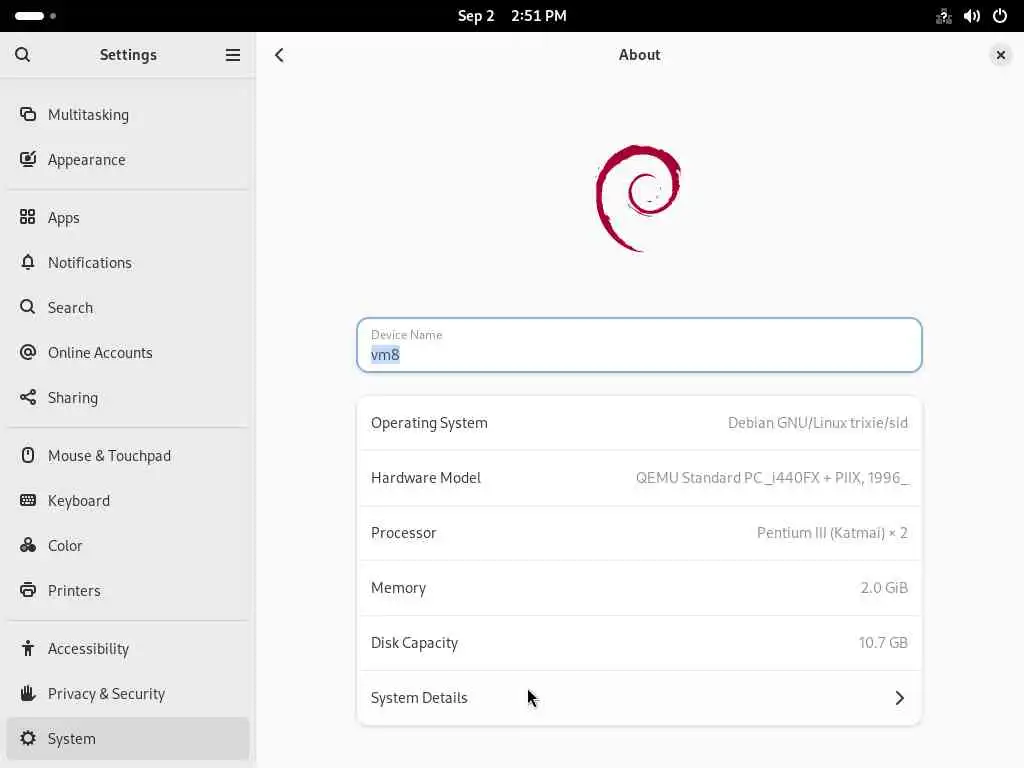1024x768 pixels.
Task: Click the System gear icon
Action: 27,738
